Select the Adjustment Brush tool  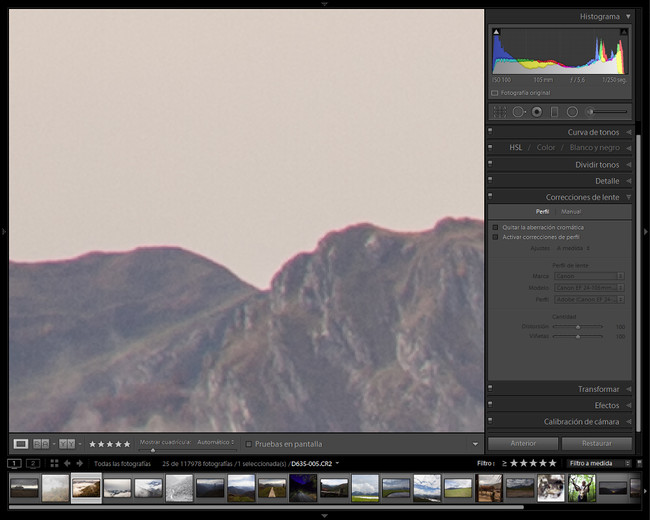tap(607, 112)
